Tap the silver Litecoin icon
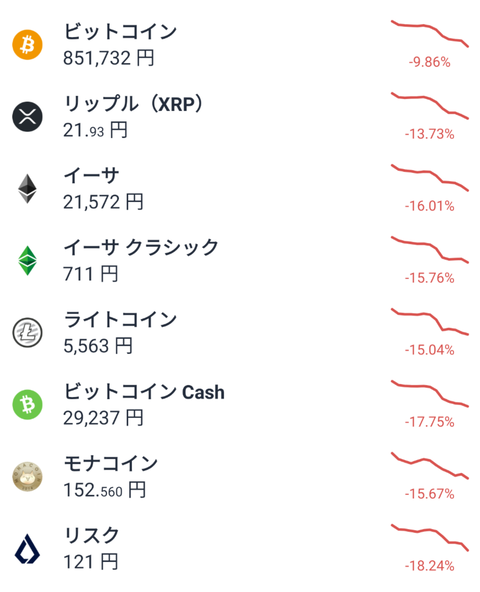The width and height of the screenshot is (480, 592). [x=27, y=333]
